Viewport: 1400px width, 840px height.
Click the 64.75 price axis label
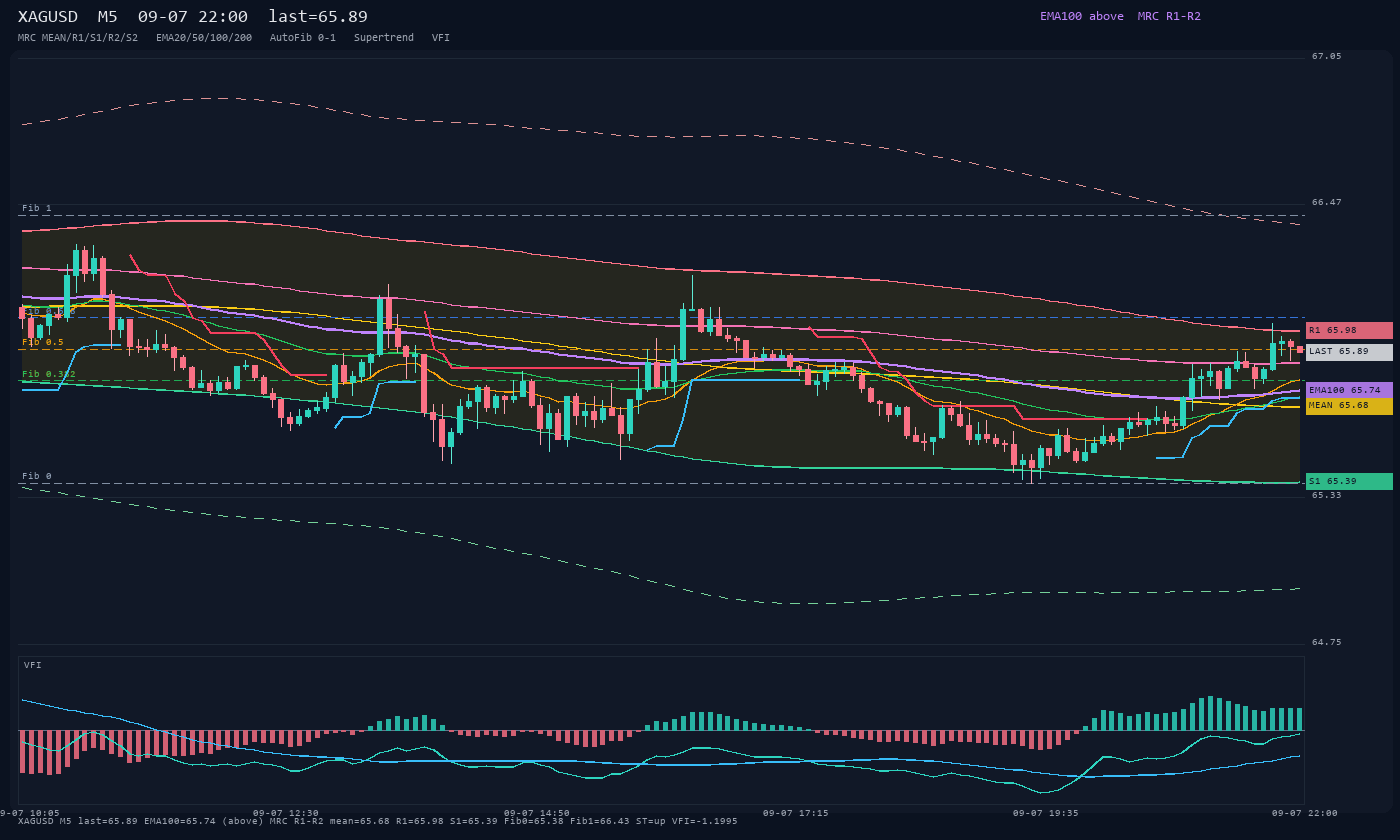pos(1327,642)
